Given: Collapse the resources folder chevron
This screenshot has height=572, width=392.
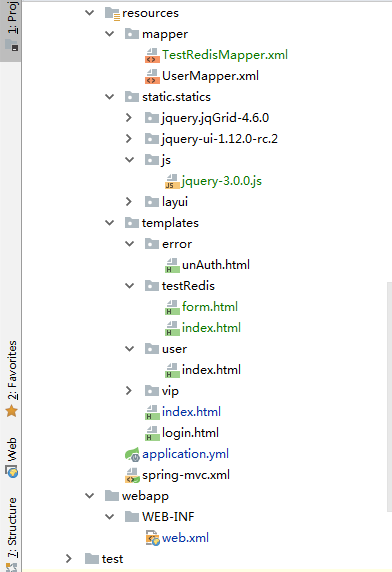Looking at the screenshot, I should (89, 13).
